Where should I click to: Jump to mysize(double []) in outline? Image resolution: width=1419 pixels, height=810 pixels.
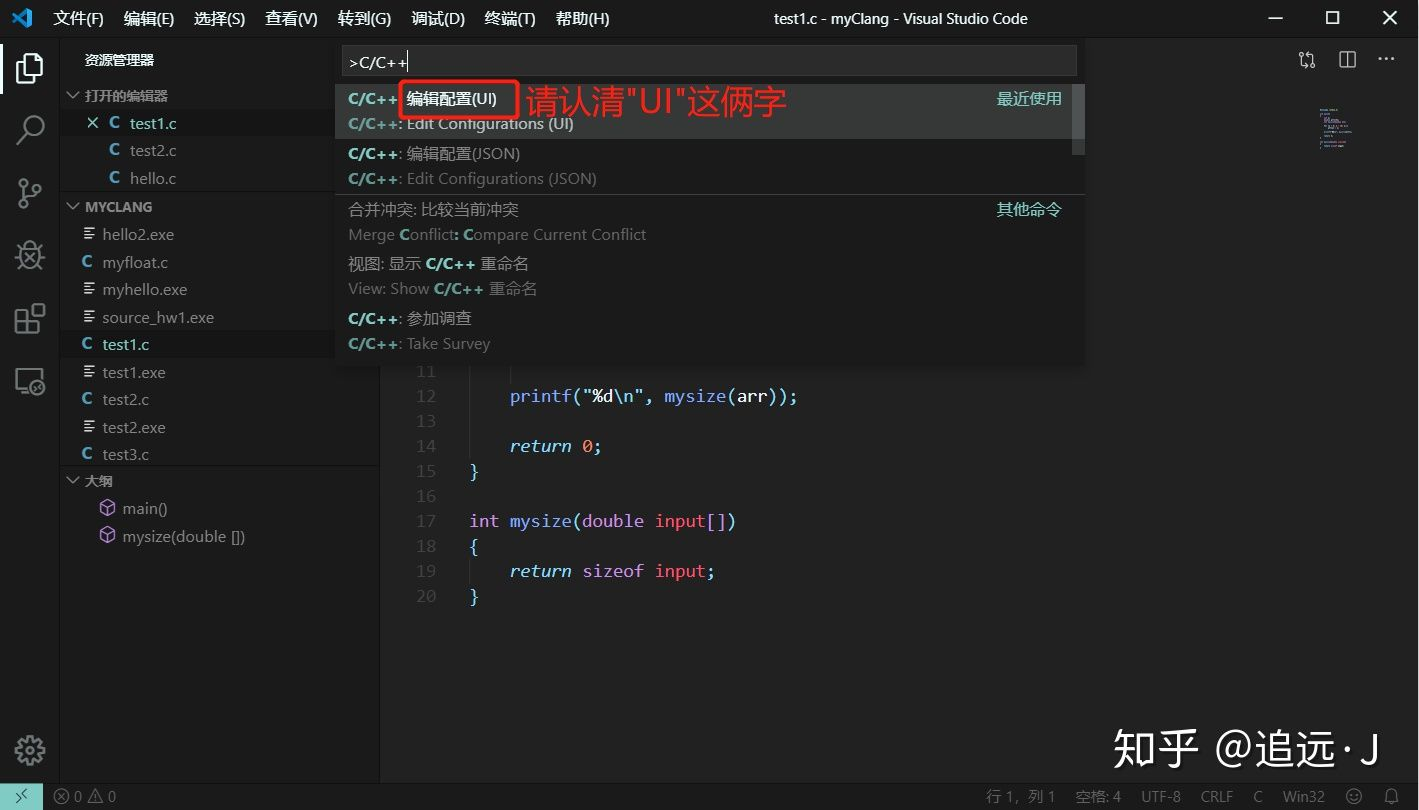[183, 536]
